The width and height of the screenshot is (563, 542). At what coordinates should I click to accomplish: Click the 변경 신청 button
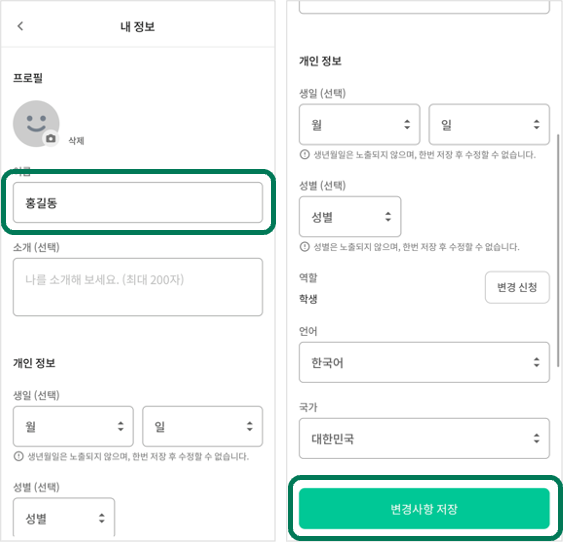[x=517, y=287]
